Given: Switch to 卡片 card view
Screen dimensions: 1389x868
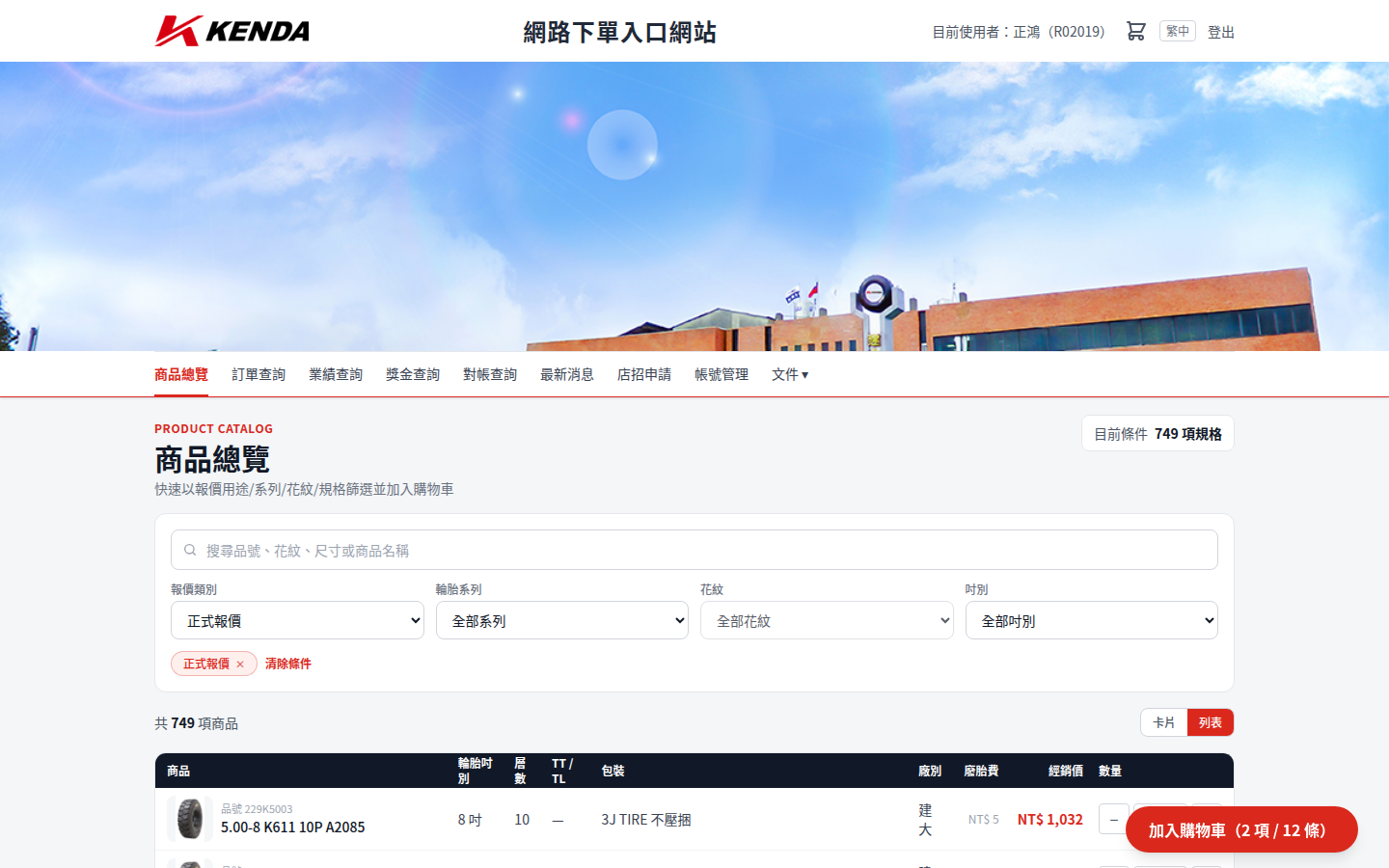Looking at the screenshot, I should (1164, 722).
